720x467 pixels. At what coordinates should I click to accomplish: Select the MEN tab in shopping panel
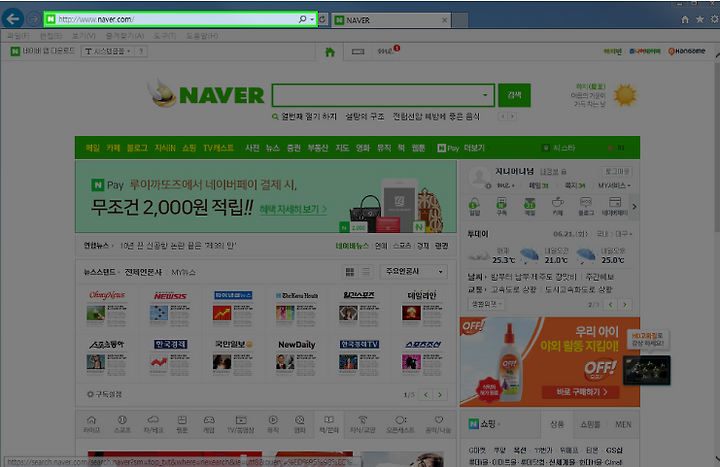point(623,424)
